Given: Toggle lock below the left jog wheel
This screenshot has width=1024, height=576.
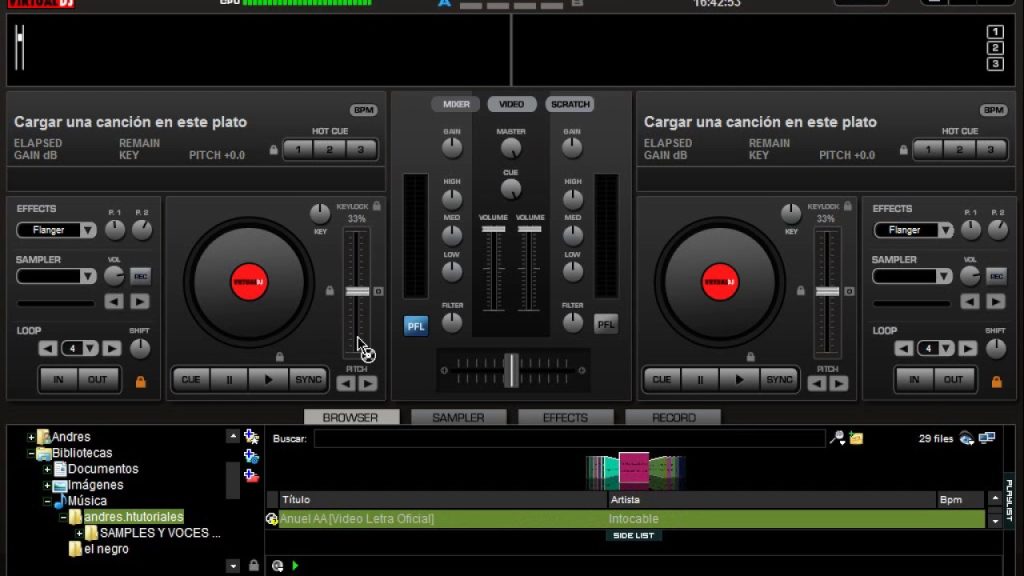Looking at the screenshot, I should 280,357.
